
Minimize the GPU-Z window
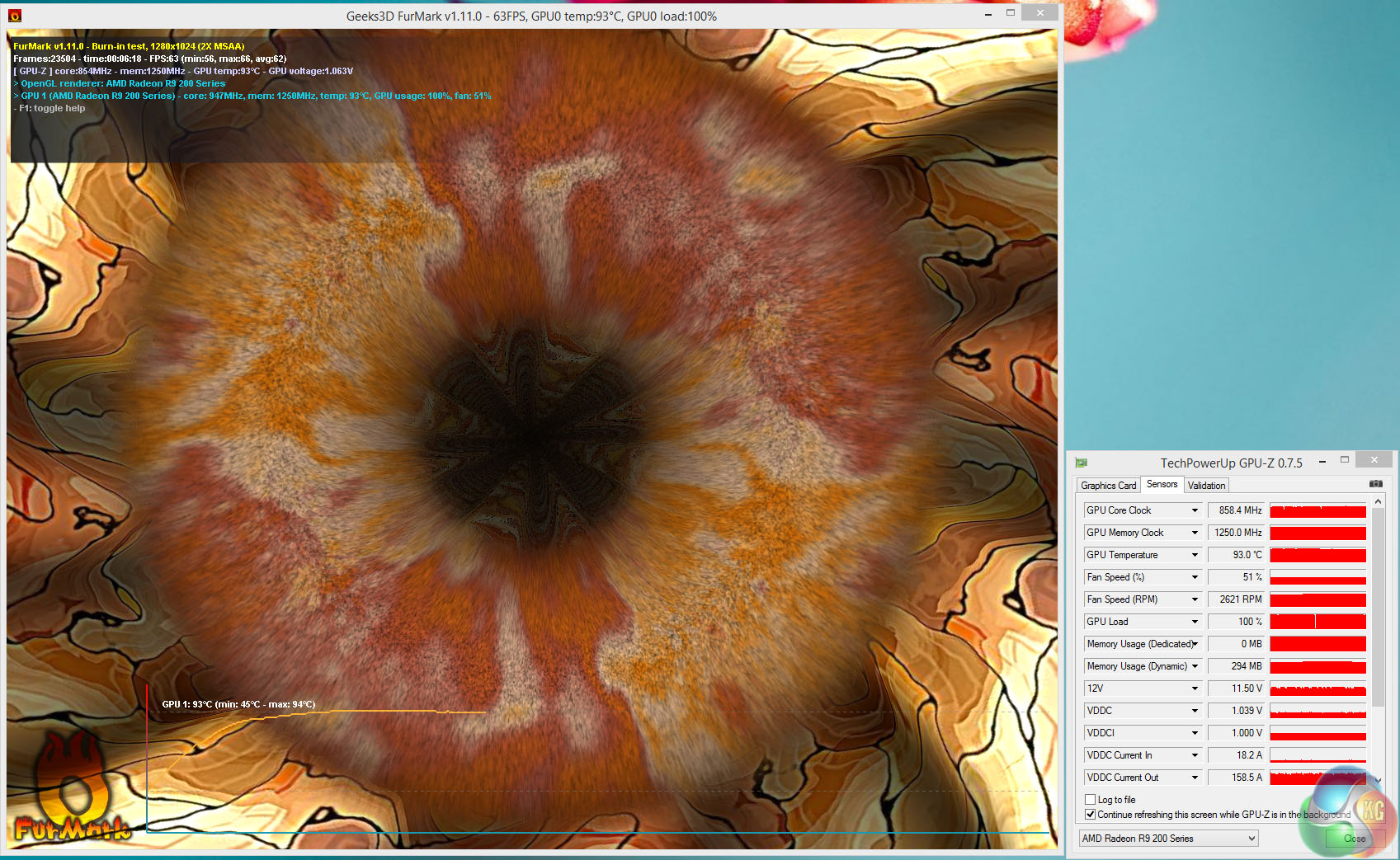pyautogui.click(x=1322, y=461)
